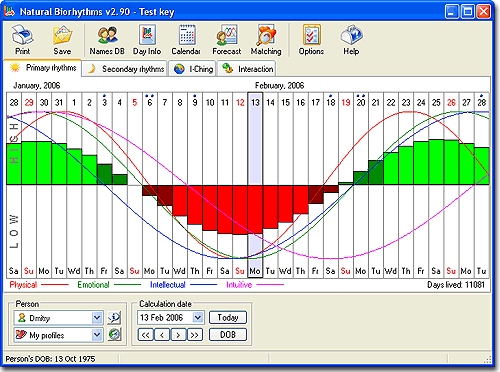Minimize the Natural Biorhythms window

coord(452,12)
